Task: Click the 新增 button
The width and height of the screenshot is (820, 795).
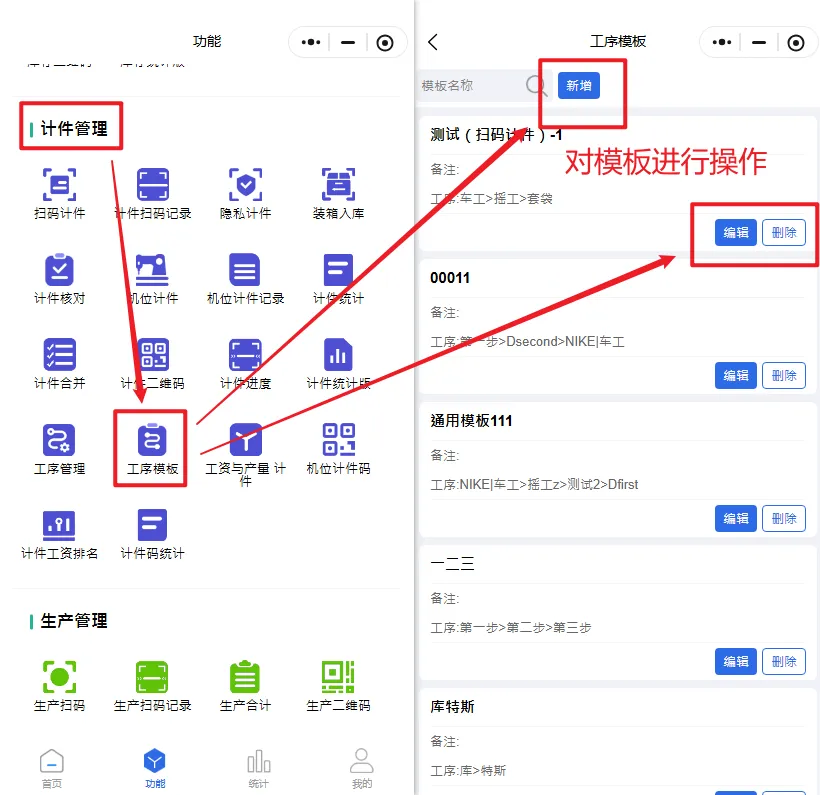Action: pos(578,86)
